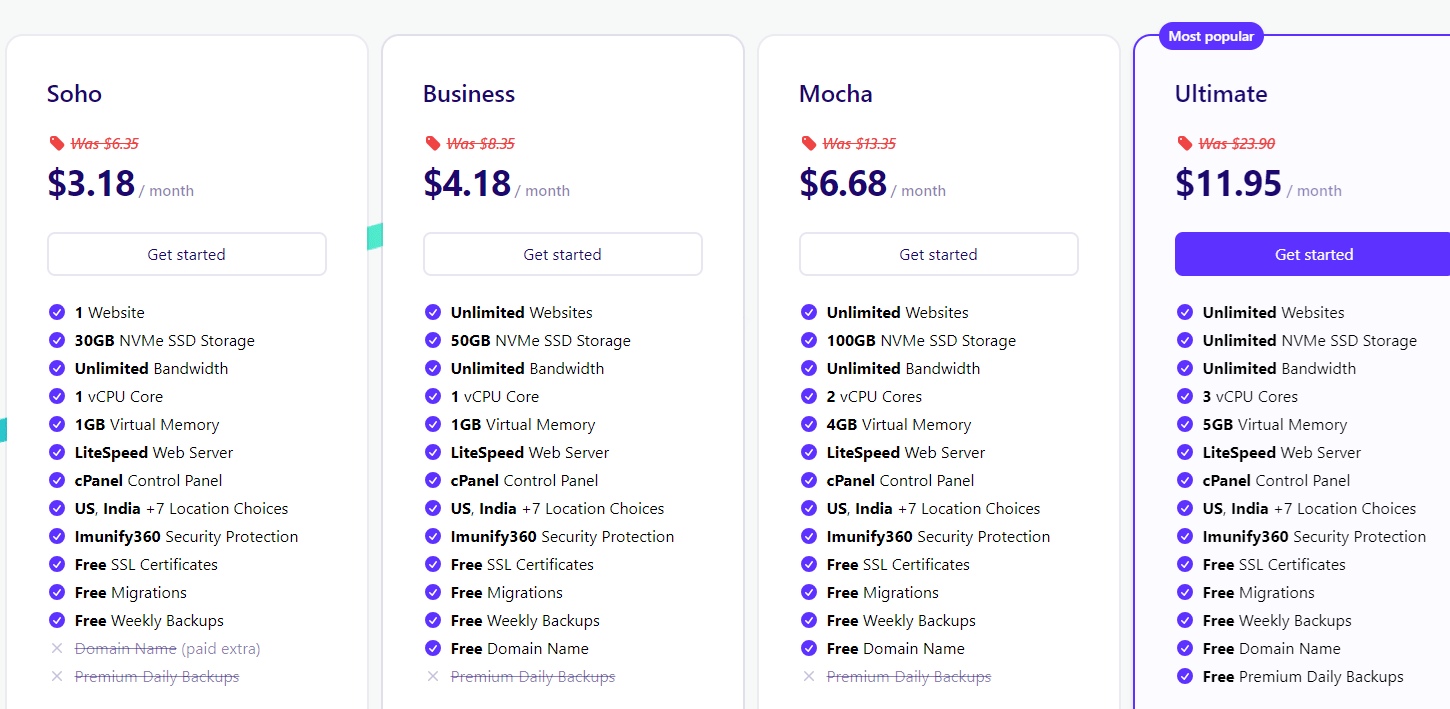
Task: Select the Most popular badge
Action: [1211, 35]
